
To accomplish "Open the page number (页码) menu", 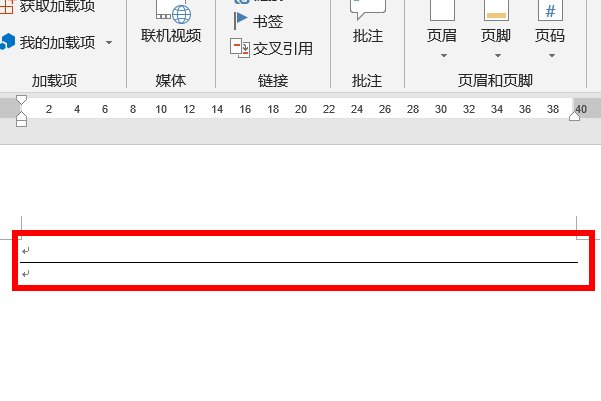I will coord(550,29).
